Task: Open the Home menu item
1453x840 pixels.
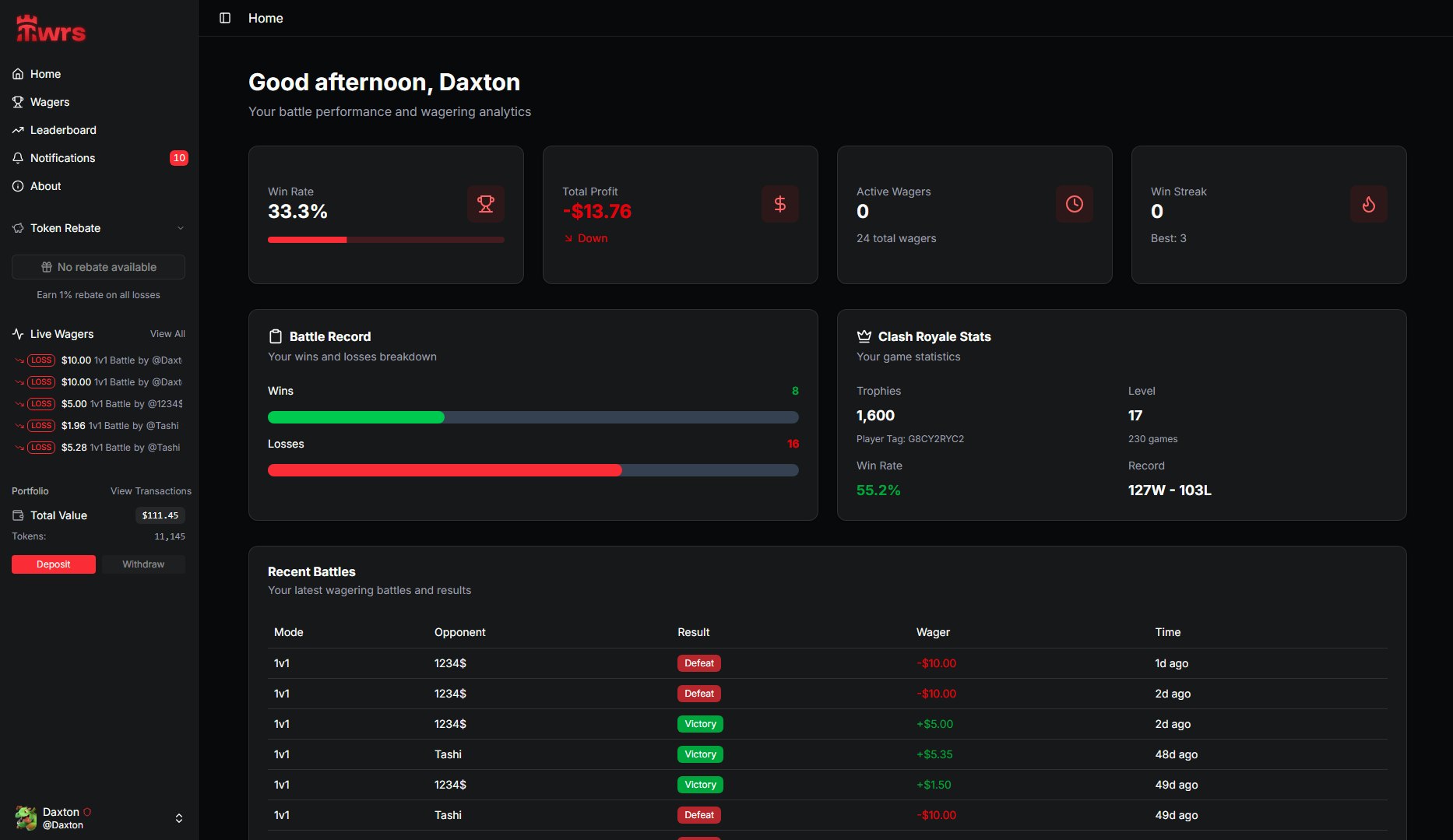Action: [99, 74]
